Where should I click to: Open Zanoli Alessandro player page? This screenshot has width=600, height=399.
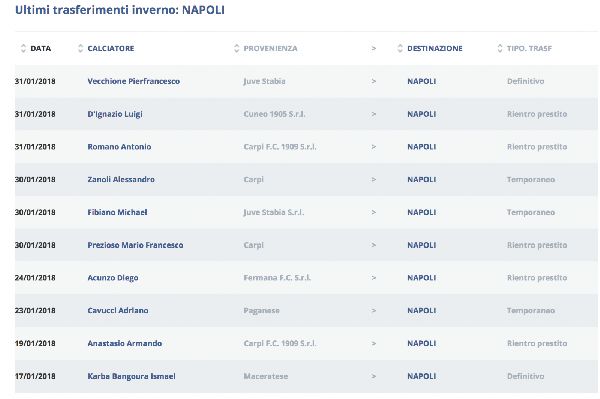(121, 179)
